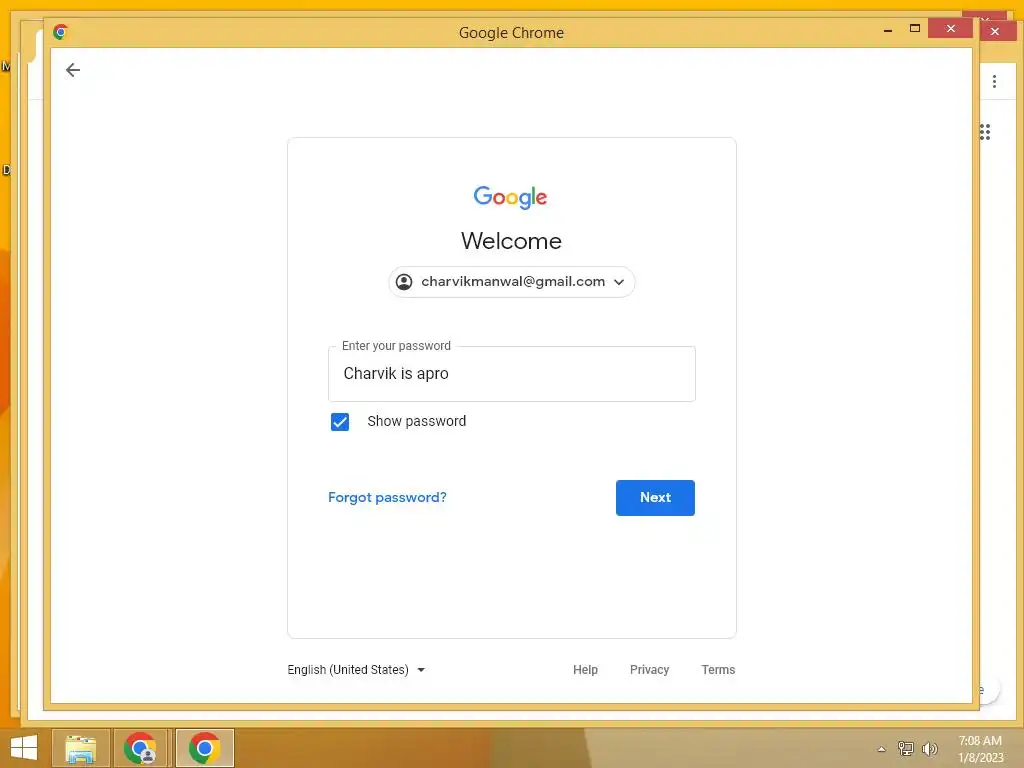
Task: Minimize the Google Chrome sign-in window
Action: click(888, 29)
